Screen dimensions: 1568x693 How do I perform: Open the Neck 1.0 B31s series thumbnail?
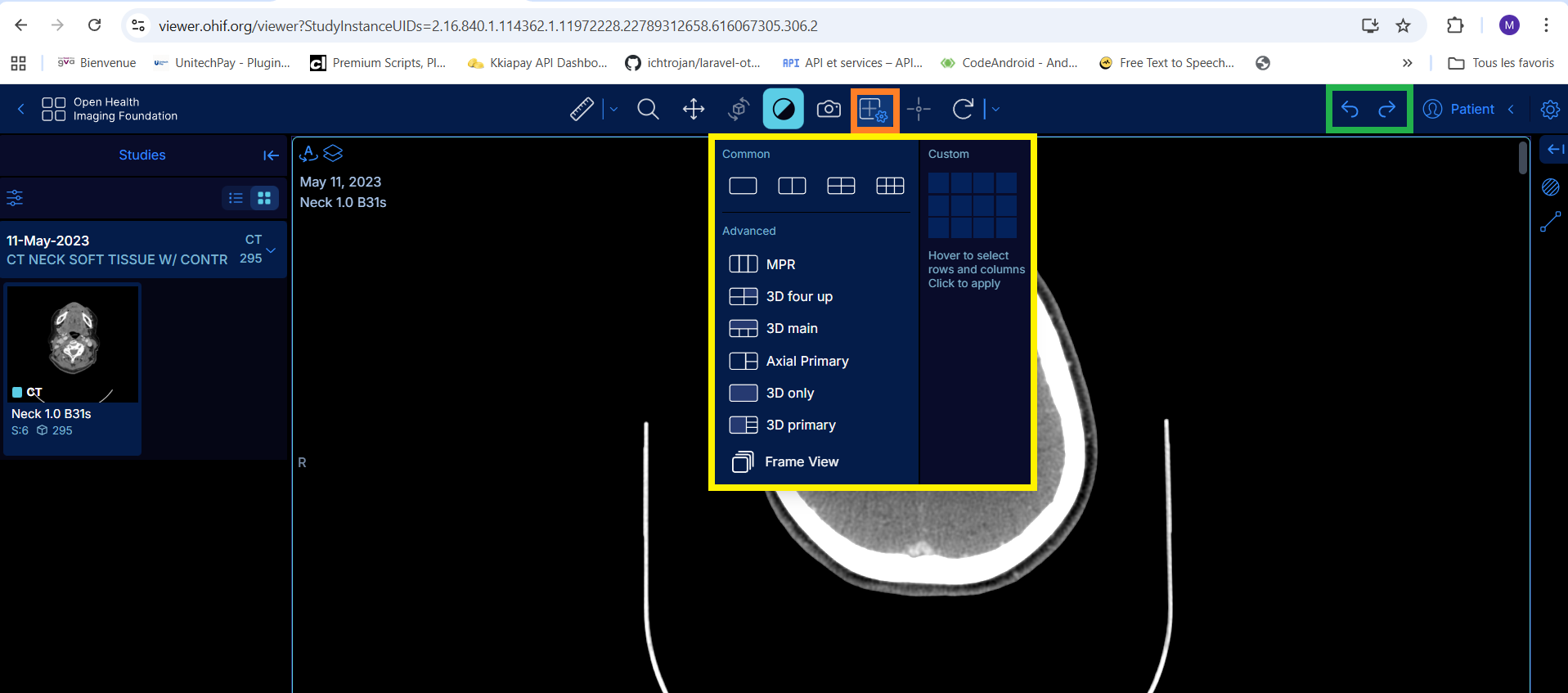click(73, 344)
